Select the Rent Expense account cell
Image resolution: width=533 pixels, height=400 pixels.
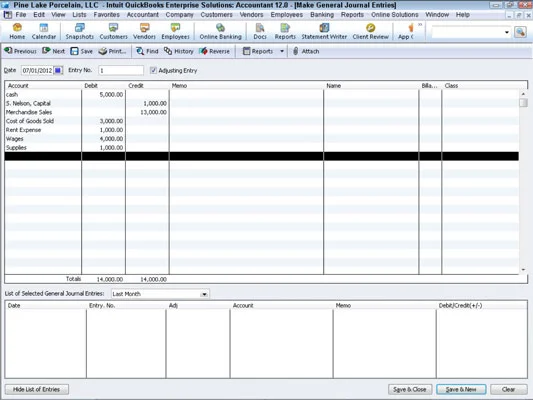(43, 130)
